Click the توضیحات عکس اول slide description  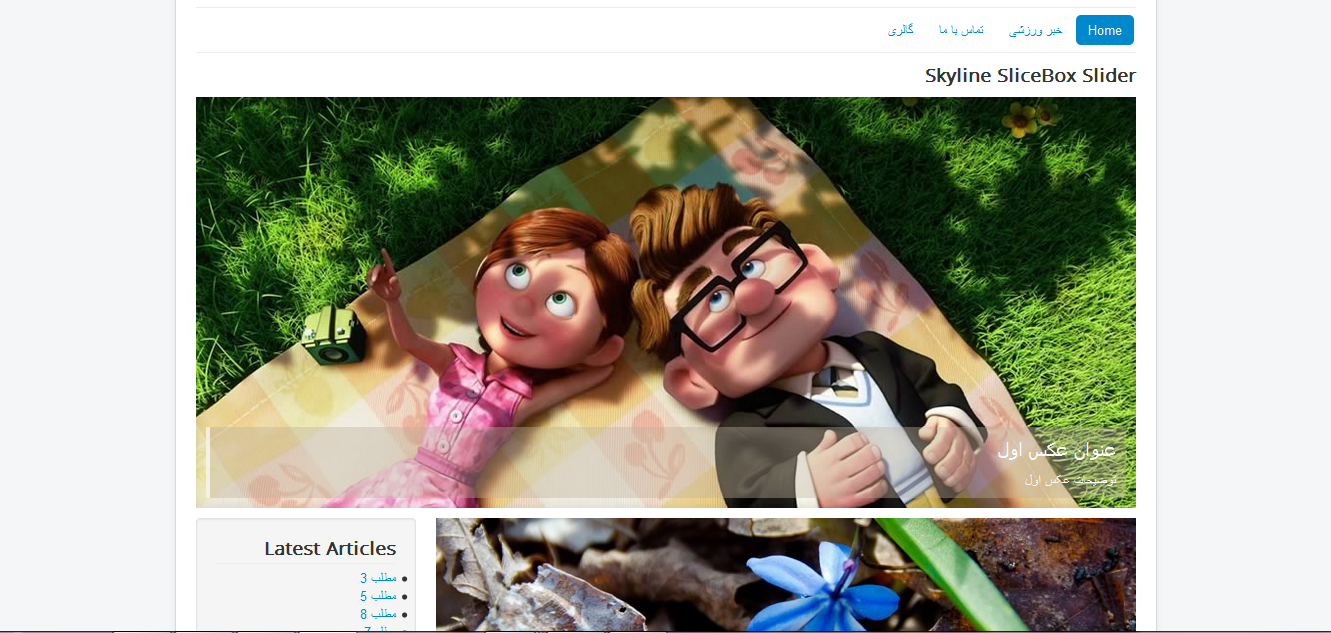tap(1070, 479)
